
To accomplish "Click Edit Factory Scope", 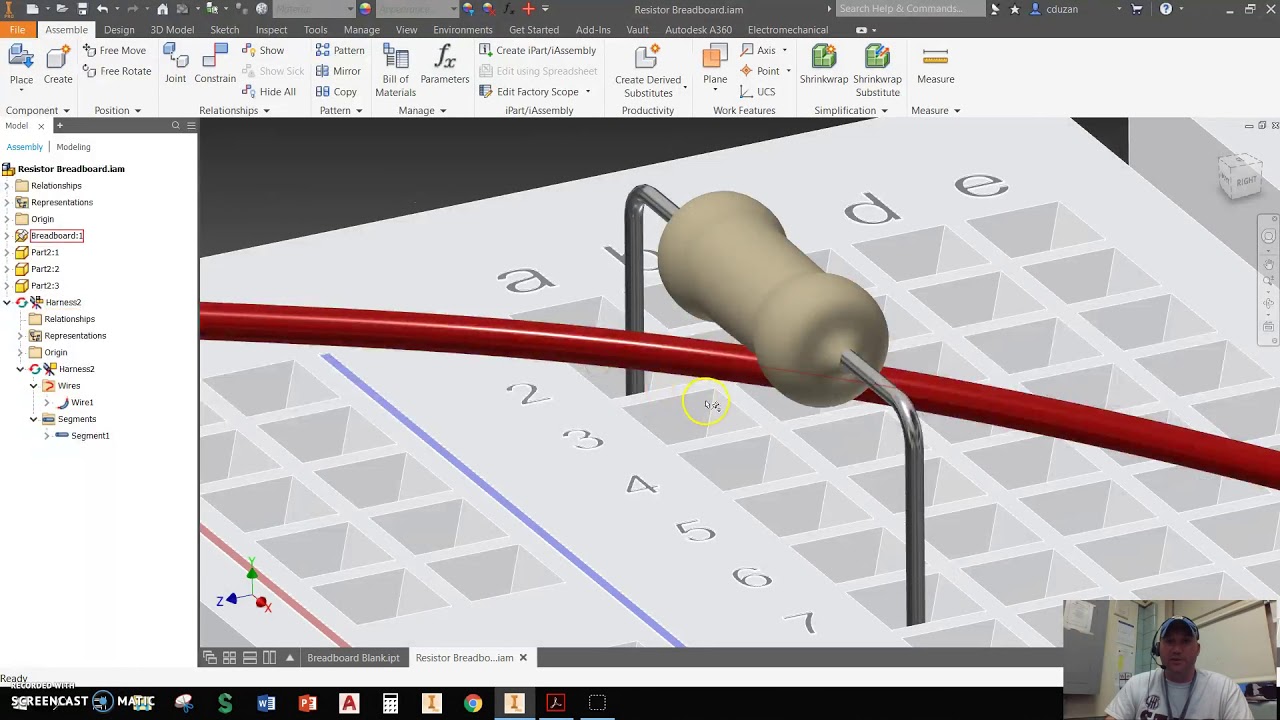I will click(534, 92).
